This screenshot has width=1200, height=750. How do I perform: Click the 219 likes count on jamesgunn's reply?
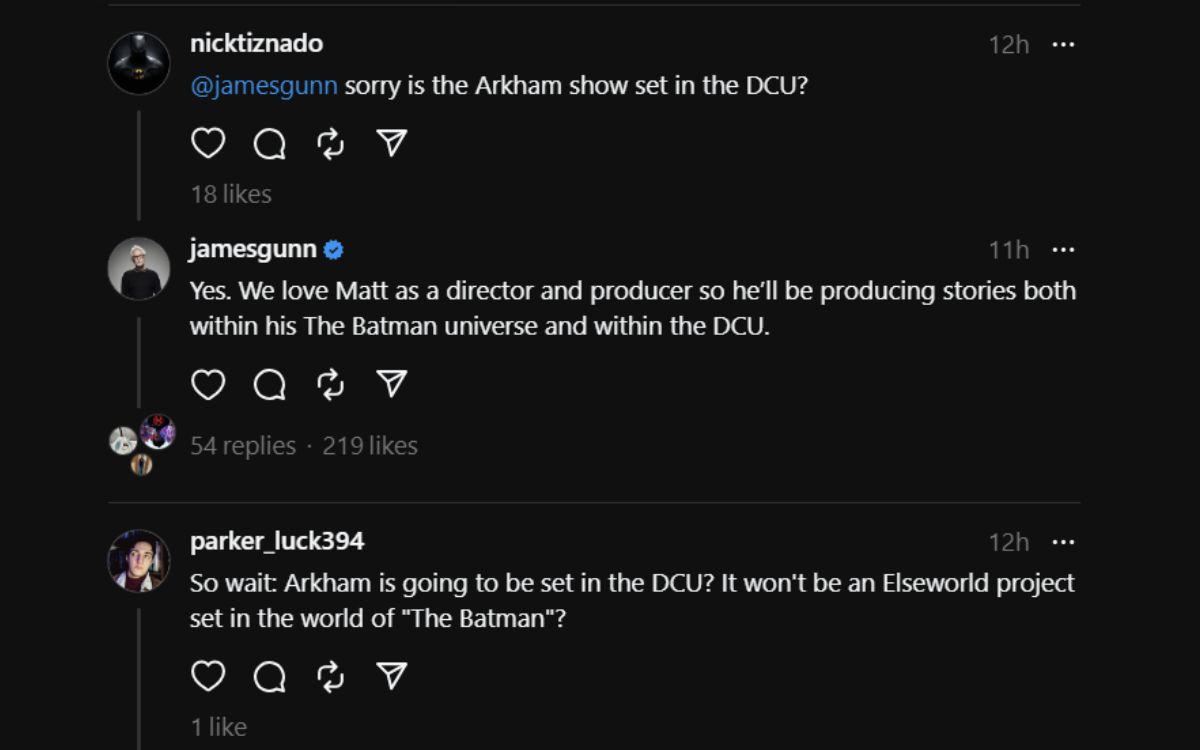(x=369, y=445)
